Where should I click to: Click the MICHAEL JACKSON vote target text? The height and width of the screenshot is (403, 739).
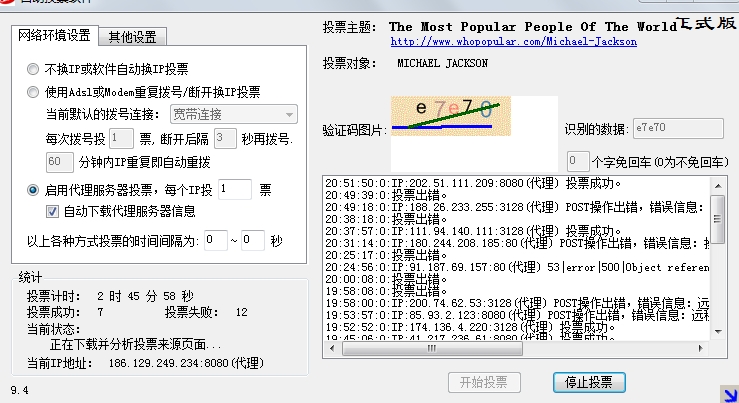[x=443, y=63]
